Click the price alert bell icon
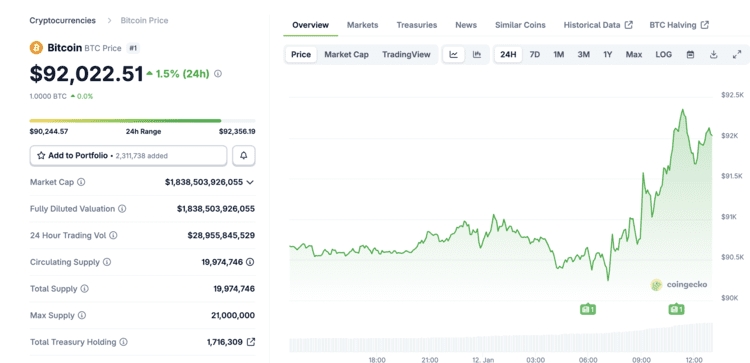 (244, 156)
